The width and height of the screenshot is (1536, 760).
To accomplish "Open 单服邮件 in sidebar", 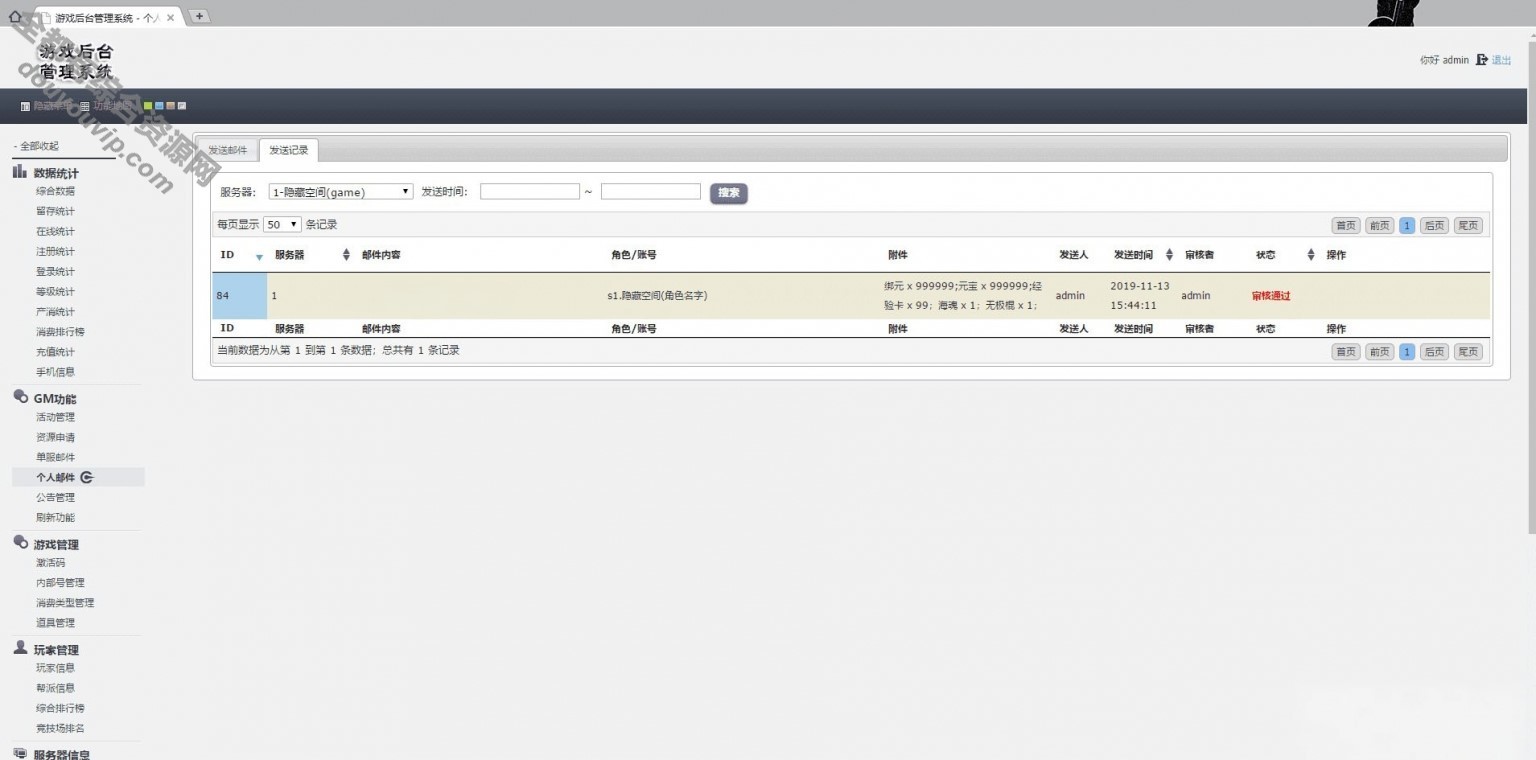I will point(55,457).
